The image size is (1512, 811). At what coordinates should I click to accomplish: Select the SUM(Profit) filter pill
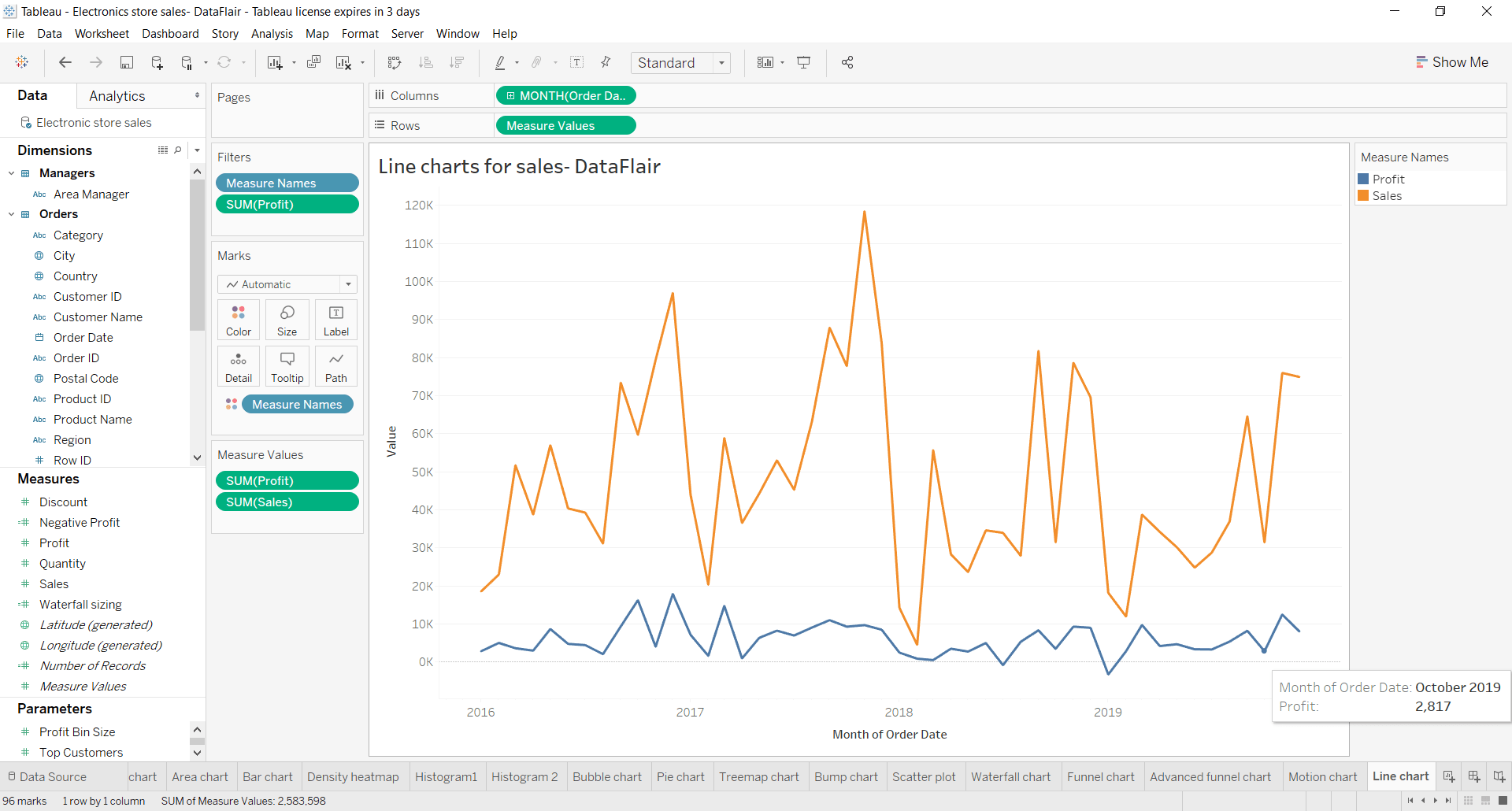coord(287,205)
